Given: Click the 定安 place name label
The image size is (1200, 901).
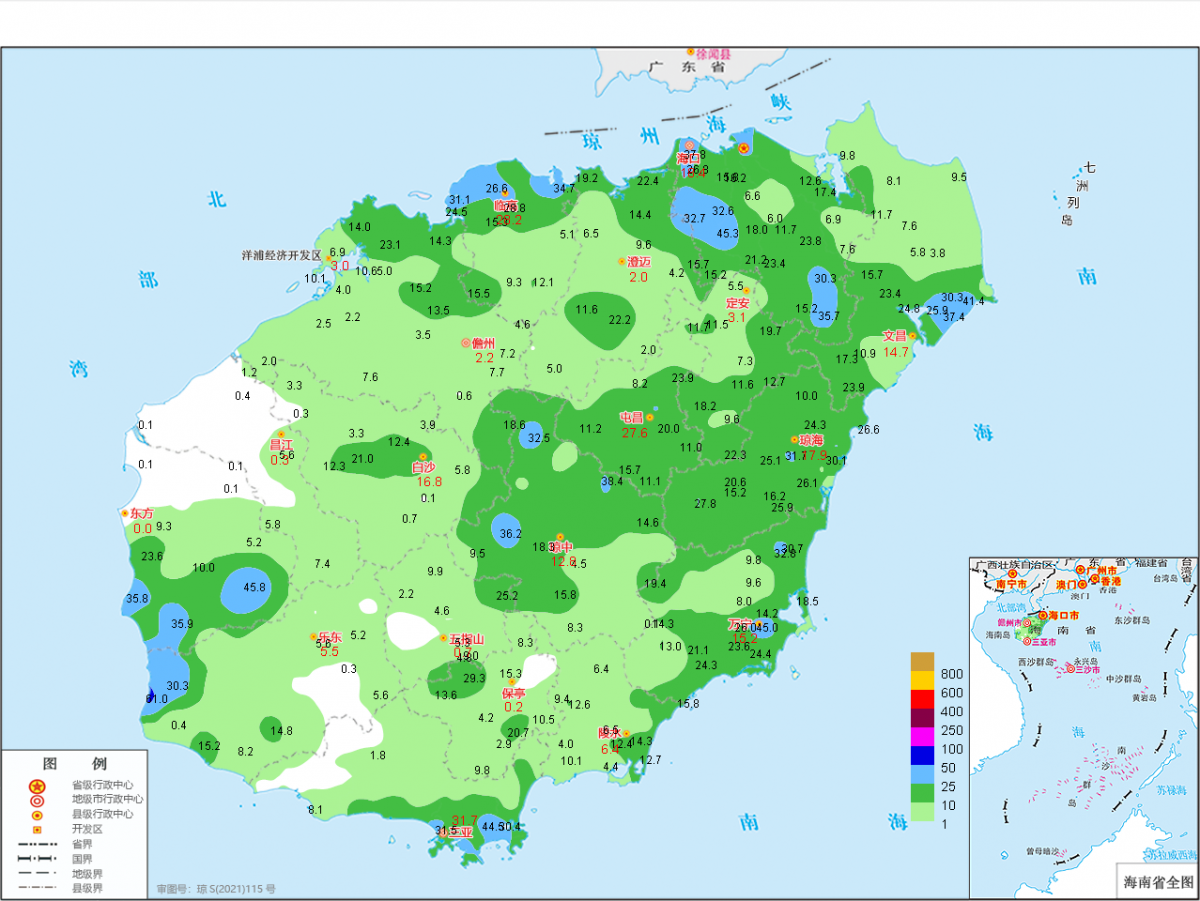Looking at the screenshot, I should tap(737, 303).
